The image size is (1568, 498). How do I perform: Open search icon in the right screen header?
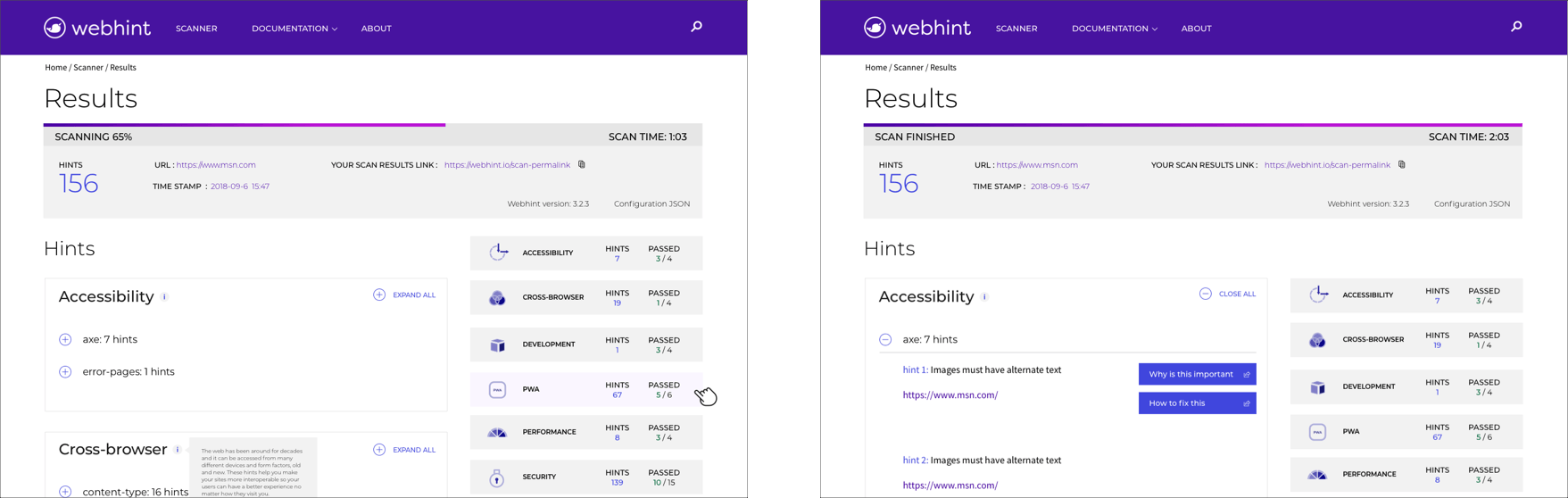[1516, 27]
